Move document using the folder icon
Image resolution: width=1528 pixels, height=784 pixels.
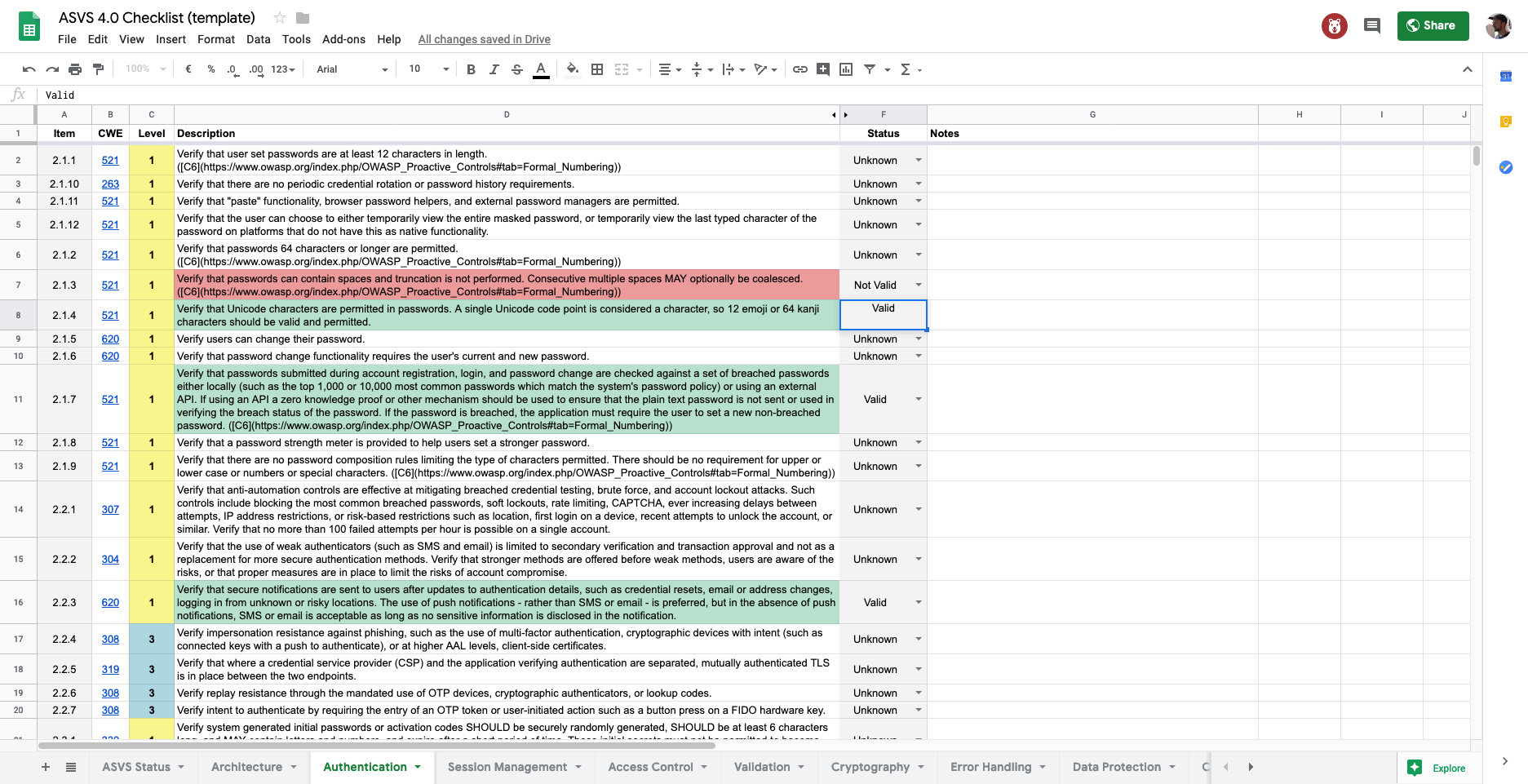point(303,17)
